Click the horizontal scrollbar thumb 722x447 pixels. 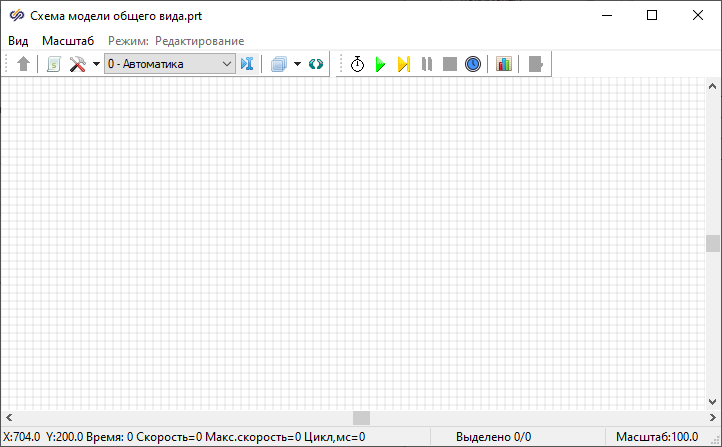point(361,418)
